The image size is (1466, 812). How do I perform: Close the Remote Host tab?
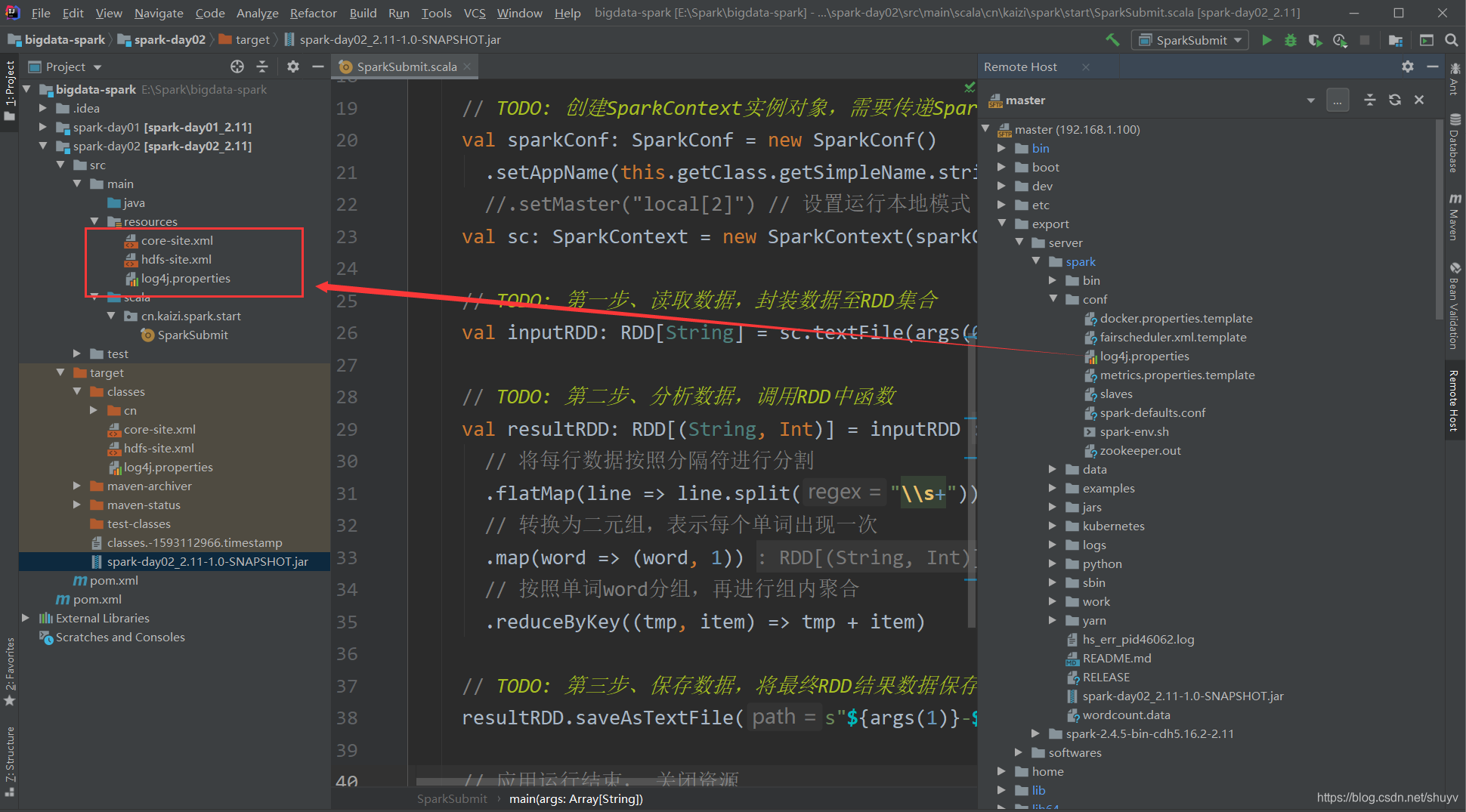click(1086, 66)
